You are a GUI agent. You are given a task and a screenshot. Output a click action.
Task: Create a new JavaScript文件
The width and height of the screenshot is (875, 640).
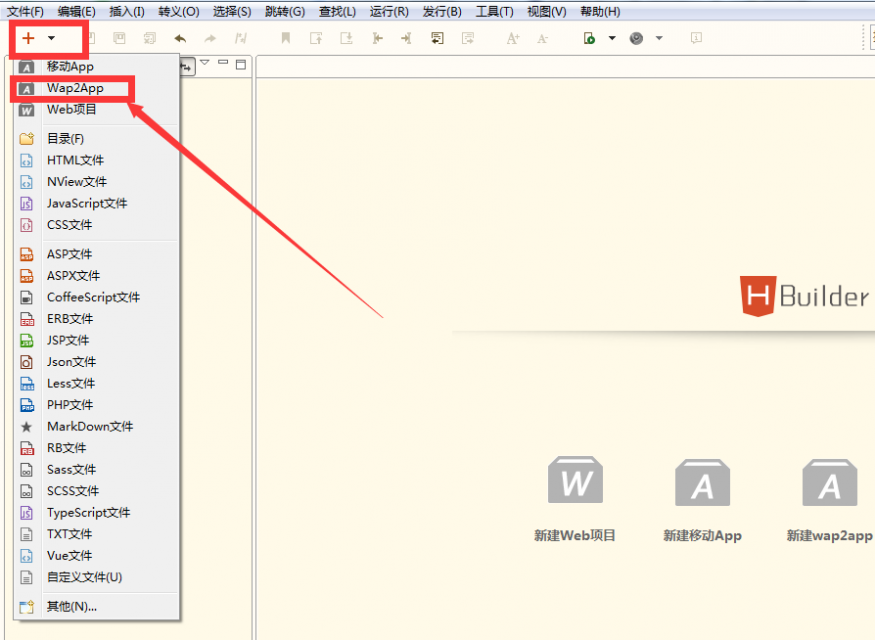pyautogui.click(x=96, y=203)
